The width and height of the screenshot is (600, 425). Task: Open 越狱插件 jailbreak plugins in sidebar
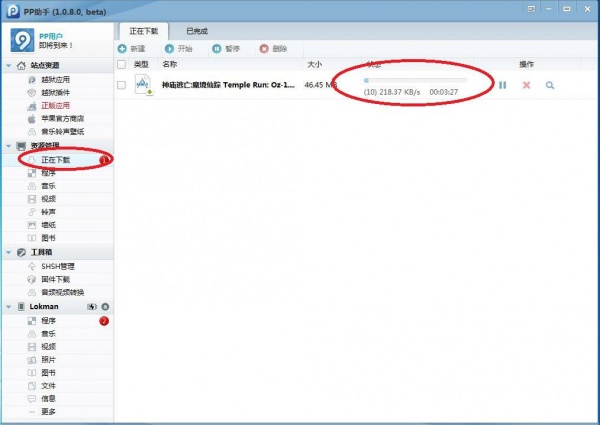pyautogui.click(x=55, y=93)
